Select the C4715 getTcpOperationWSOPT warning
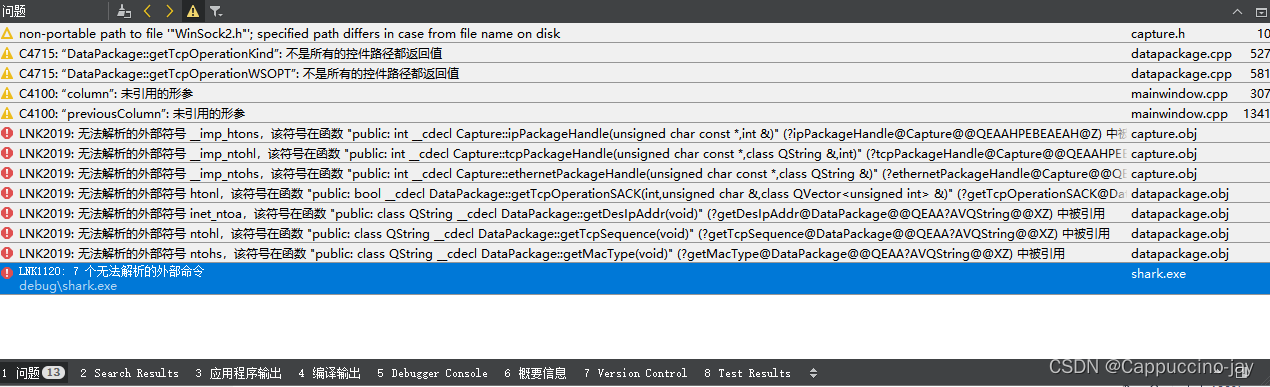 coord(635,73)
